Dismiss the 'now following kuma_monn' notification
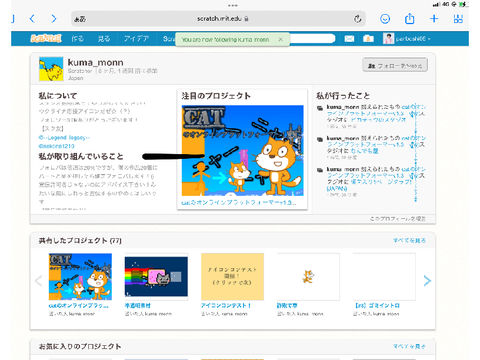 click(281, 39)
